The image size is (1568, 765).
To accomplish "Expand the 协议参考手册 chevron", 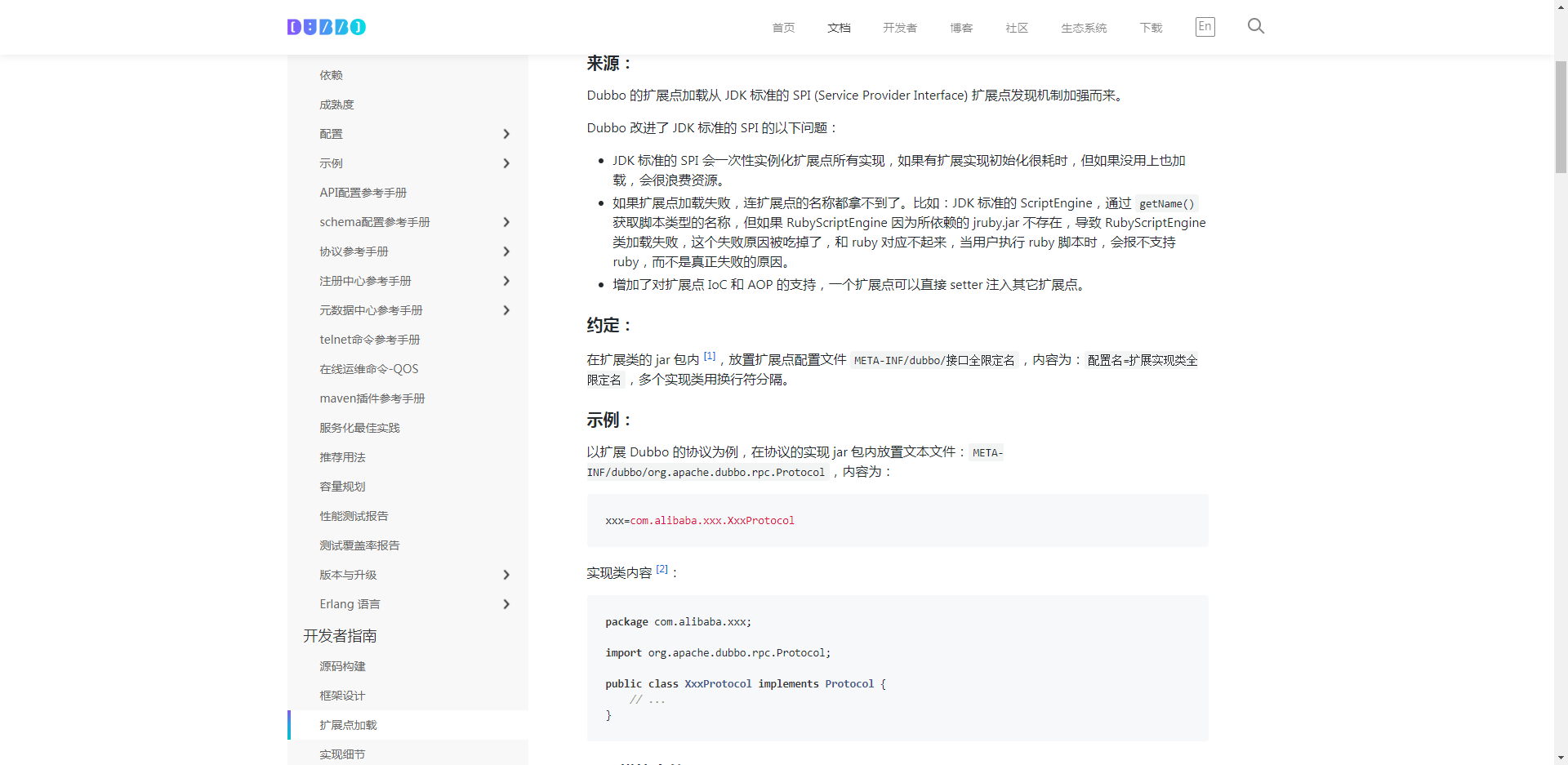I will pyautogui.click(x=506, y=251).
